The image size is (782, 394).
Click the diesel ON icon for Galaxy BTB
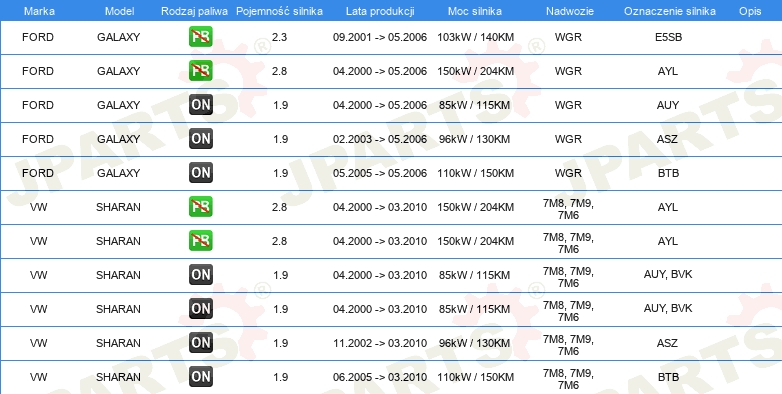pyautogui.click(x=200, y=173)
